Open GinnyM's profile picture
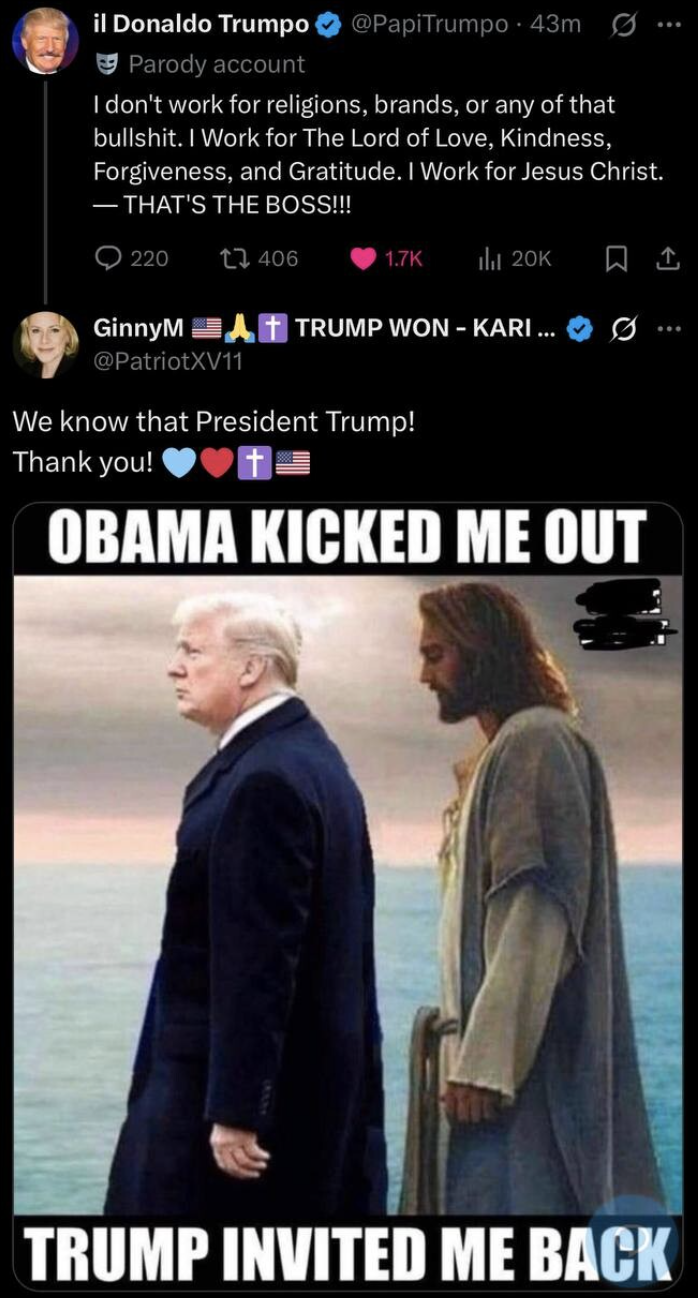Viewport: 698px width, 1298px height. [x=45, y=345]
